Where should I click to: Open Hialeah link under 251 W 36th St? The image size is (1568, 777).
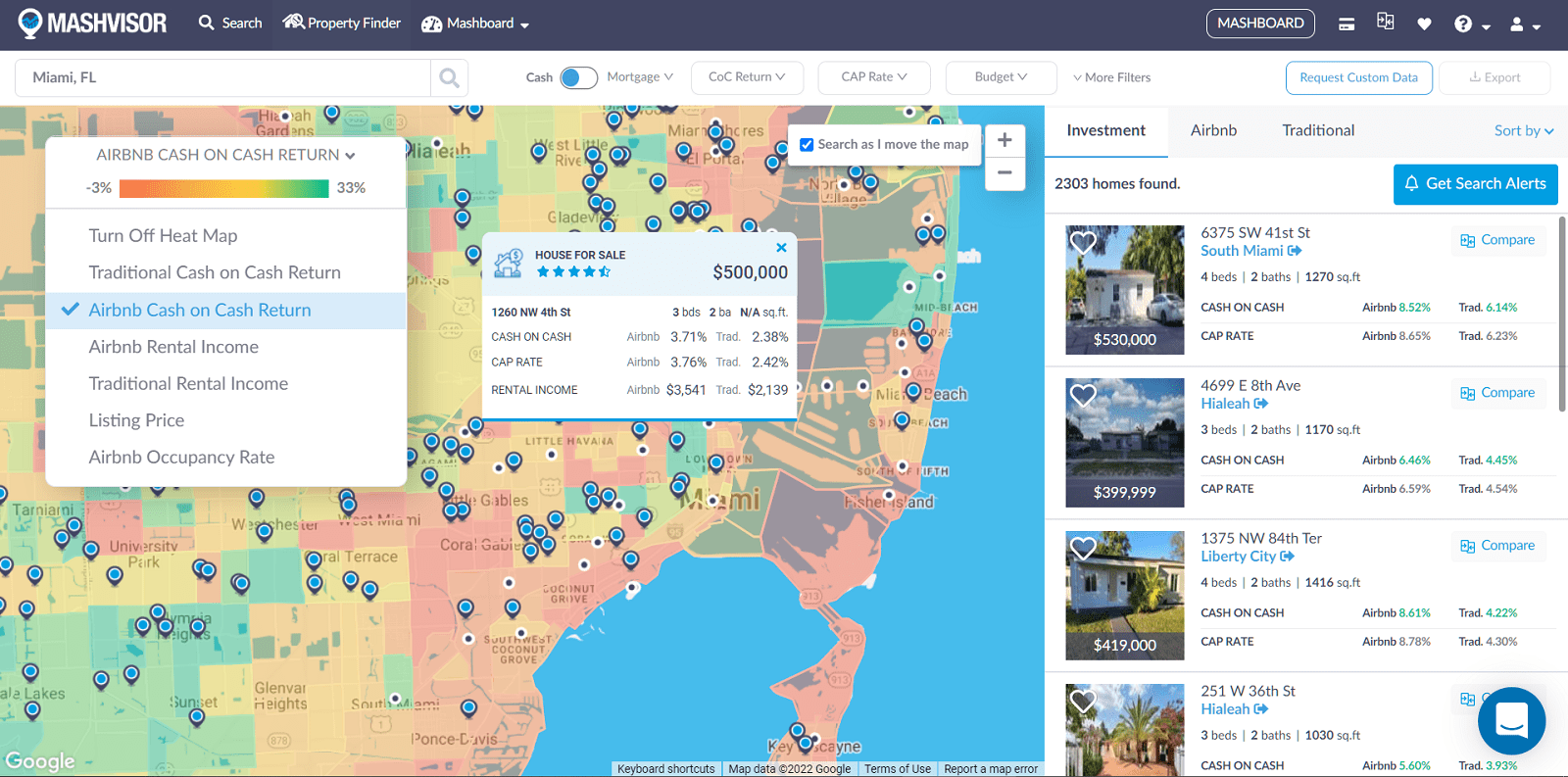[x=1235, y=709]
